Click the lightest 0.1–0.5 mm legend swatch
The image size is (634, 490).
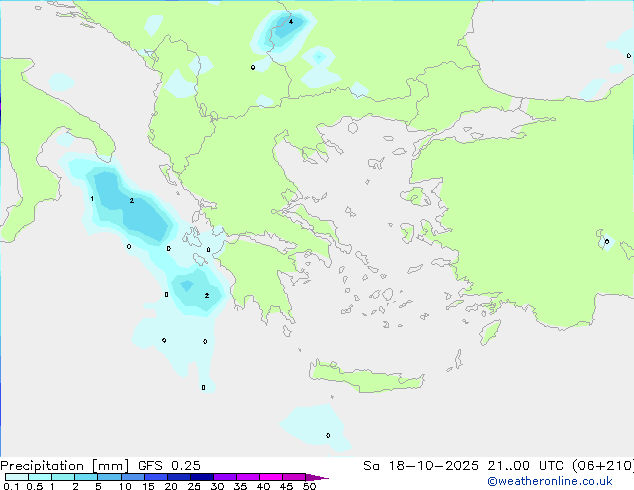(17, 477)
